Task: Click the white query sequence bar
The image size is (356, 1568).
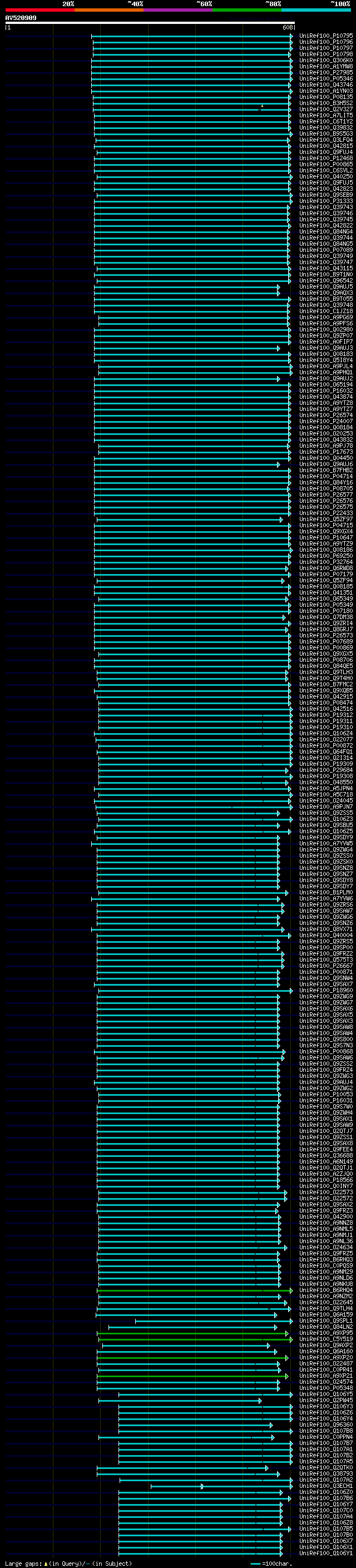Action: 150,23
